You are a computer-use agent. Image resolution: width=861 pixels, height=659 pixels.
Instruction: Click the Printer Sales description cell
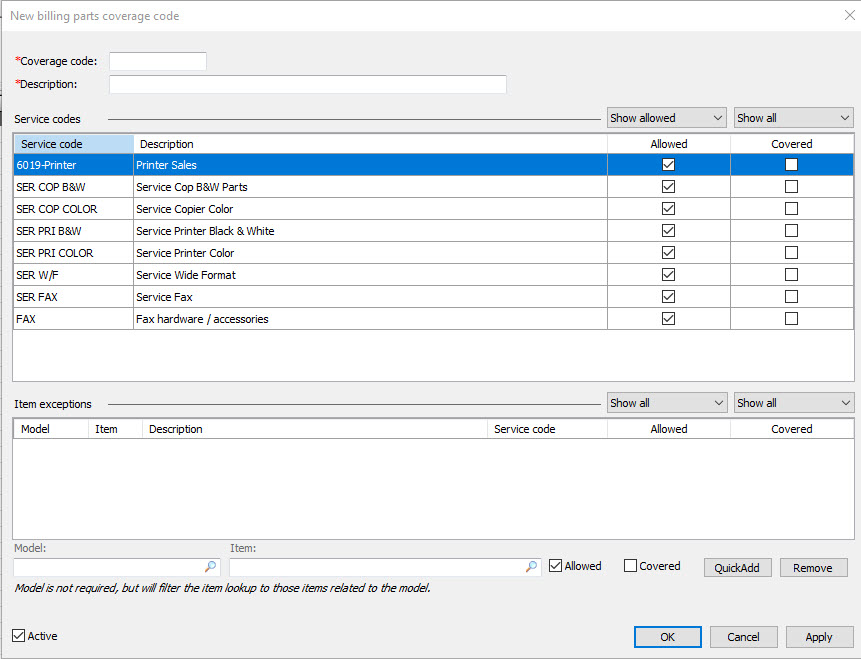(x=370, y=165)
